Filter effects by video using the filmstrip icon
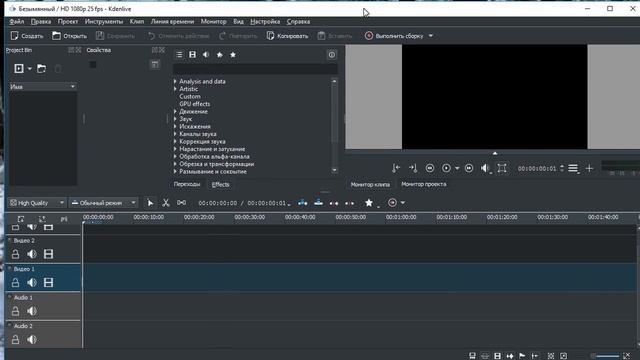The width and height of the screenshot is (640, 360). (x=192, y=55)
